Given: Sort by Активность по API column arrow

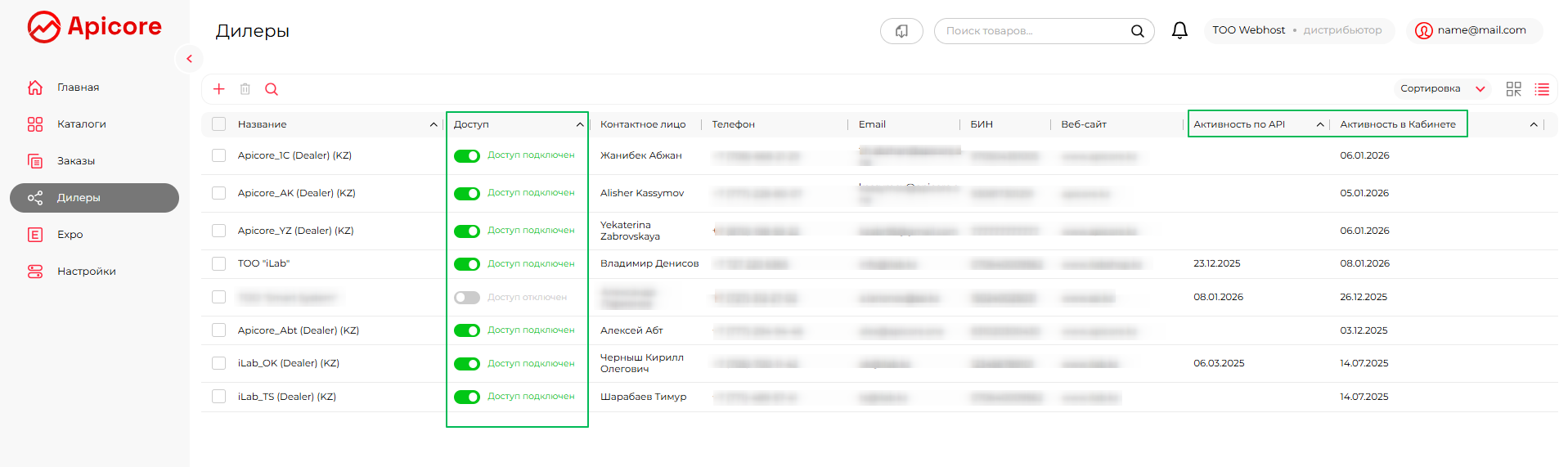Looking at the screenshot, I should tap(1319, 124).
